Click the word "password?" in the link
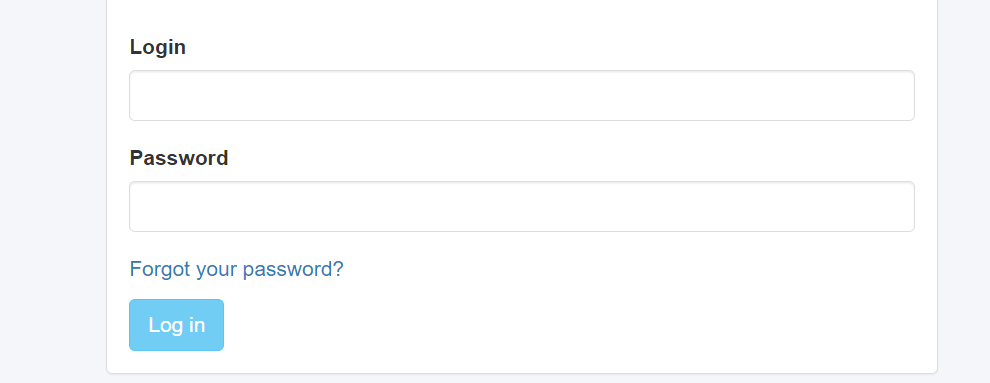 [x=293, y=269]
